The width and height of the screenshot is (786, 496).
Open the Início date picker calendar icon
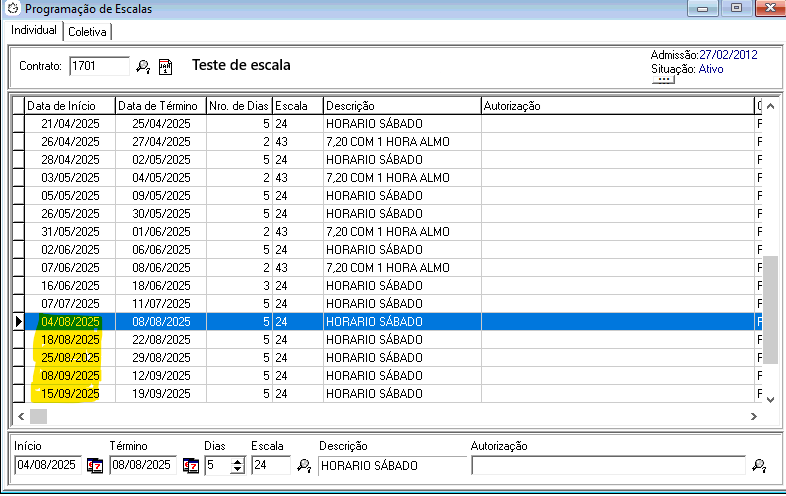tap(95, 465)
